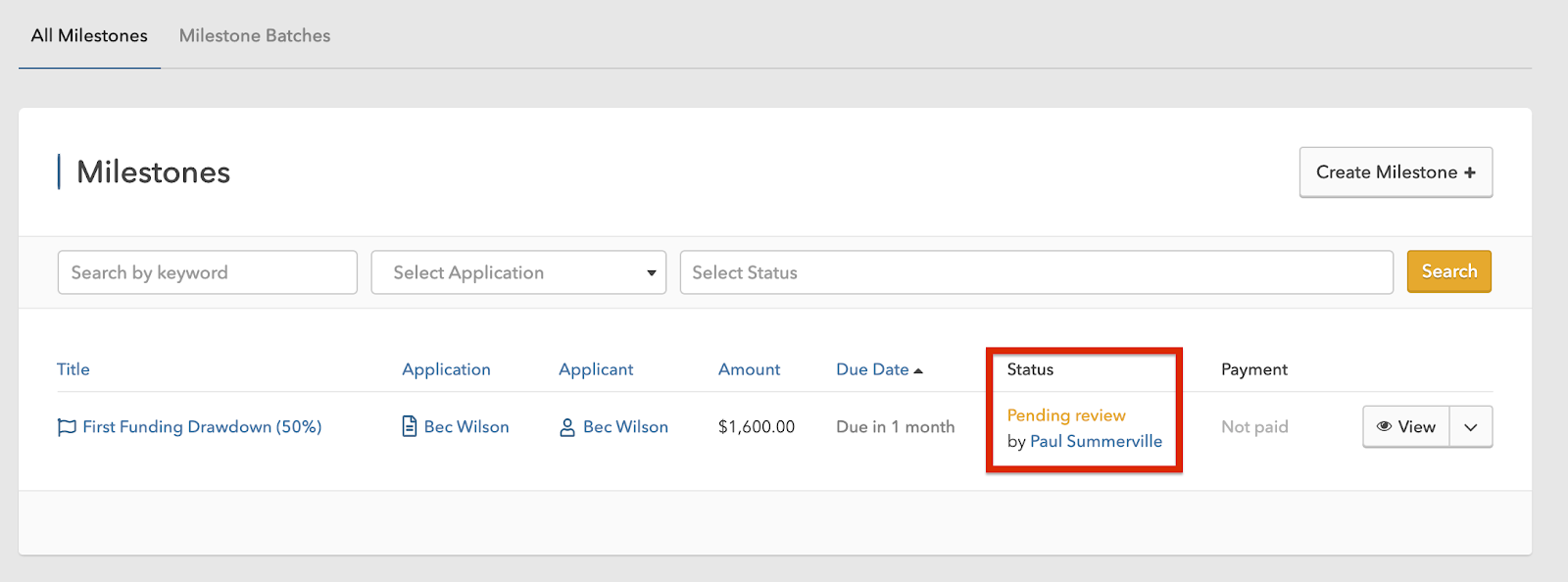This screenshot has height=582, width=1568.
Task: Click the Due Date sort arrow
Action: point(918,370)
